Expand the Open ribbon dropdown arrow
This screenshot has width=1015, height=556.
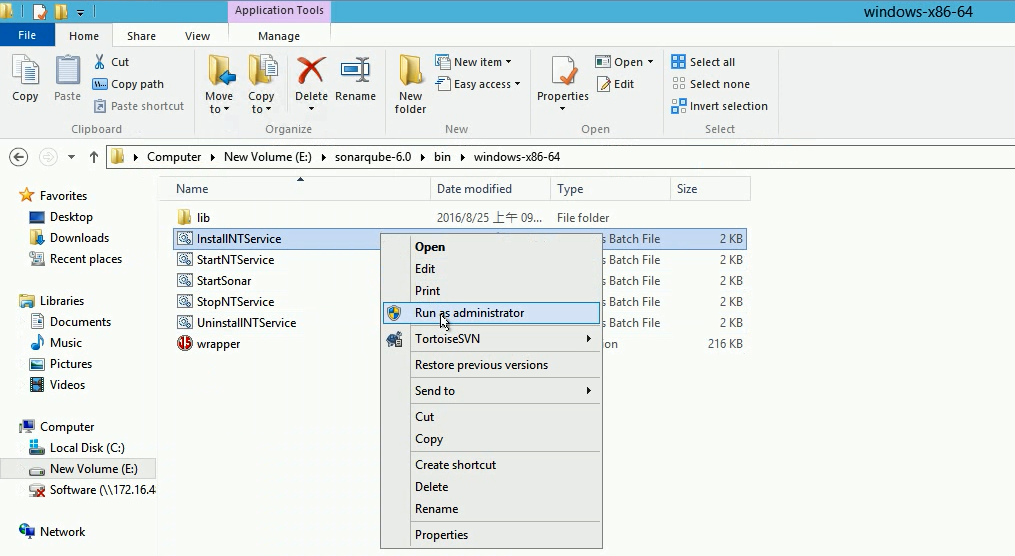pyautogui.click(x=651, y=62)
